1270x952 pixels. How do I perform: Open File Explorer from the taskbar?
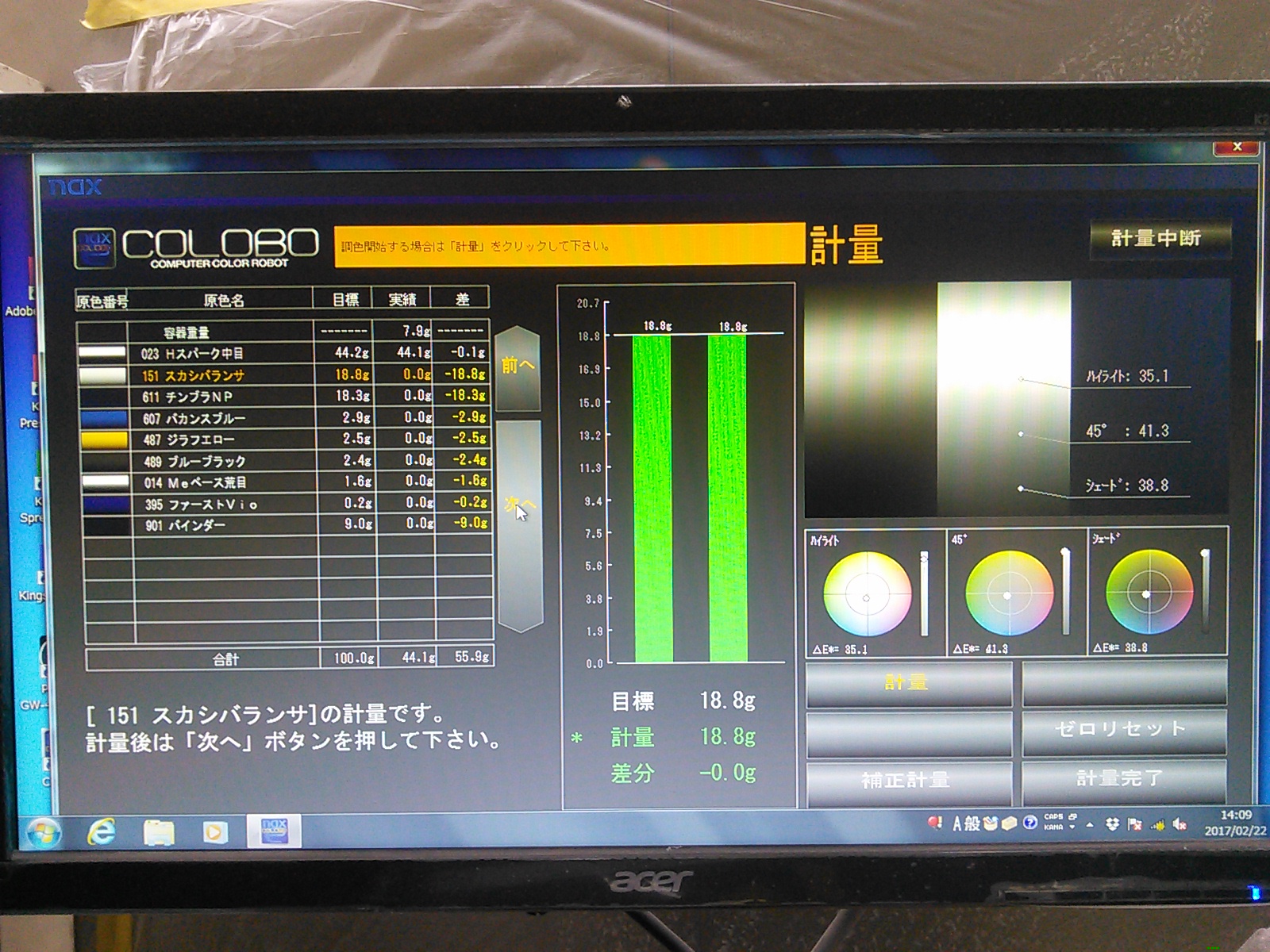(x=159, y=832)
